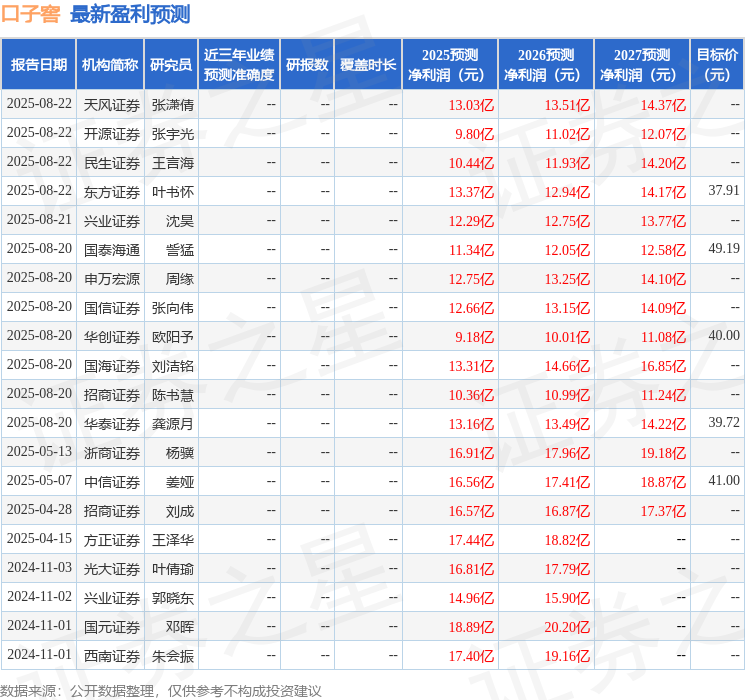Click analyst name 陈书慧
Viewport: 745px width, 700px height.
pos(172,395)
